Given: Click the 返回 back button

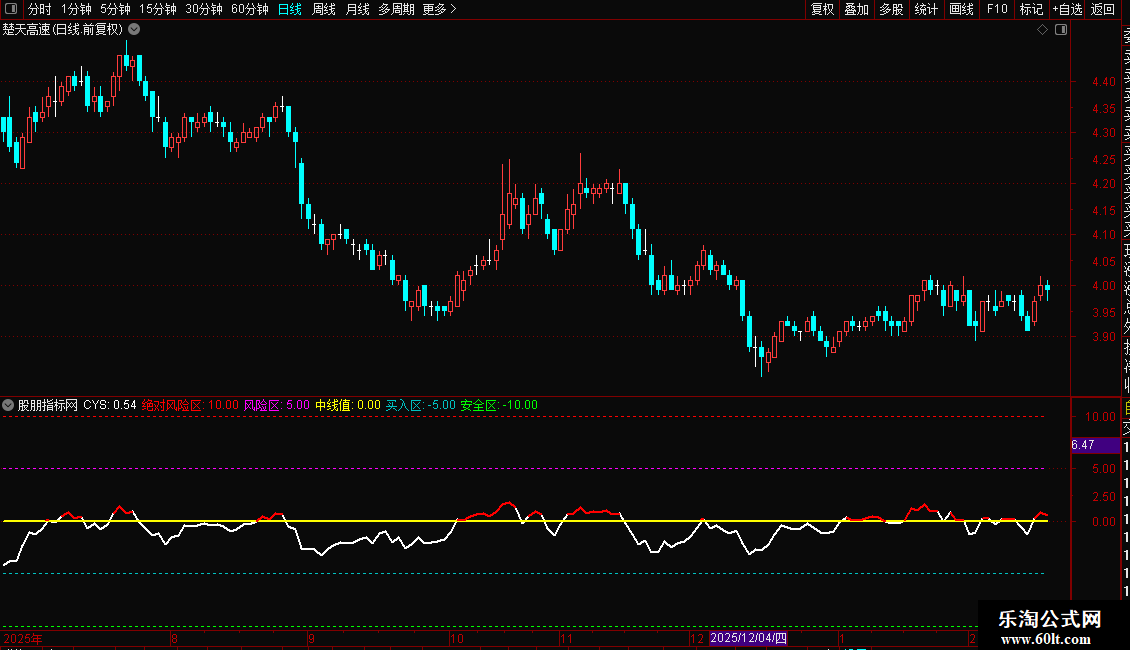Looking at the screenshot, I should click(1103, 9).
